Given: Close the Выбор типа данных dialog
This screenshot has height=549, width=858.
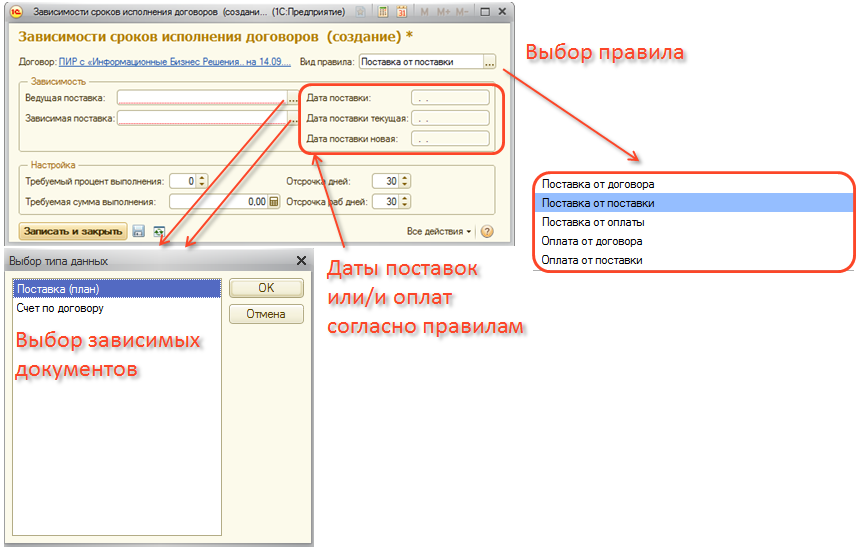Looking at the screenshot, I should pyautogui.click(x=301, y=261).
